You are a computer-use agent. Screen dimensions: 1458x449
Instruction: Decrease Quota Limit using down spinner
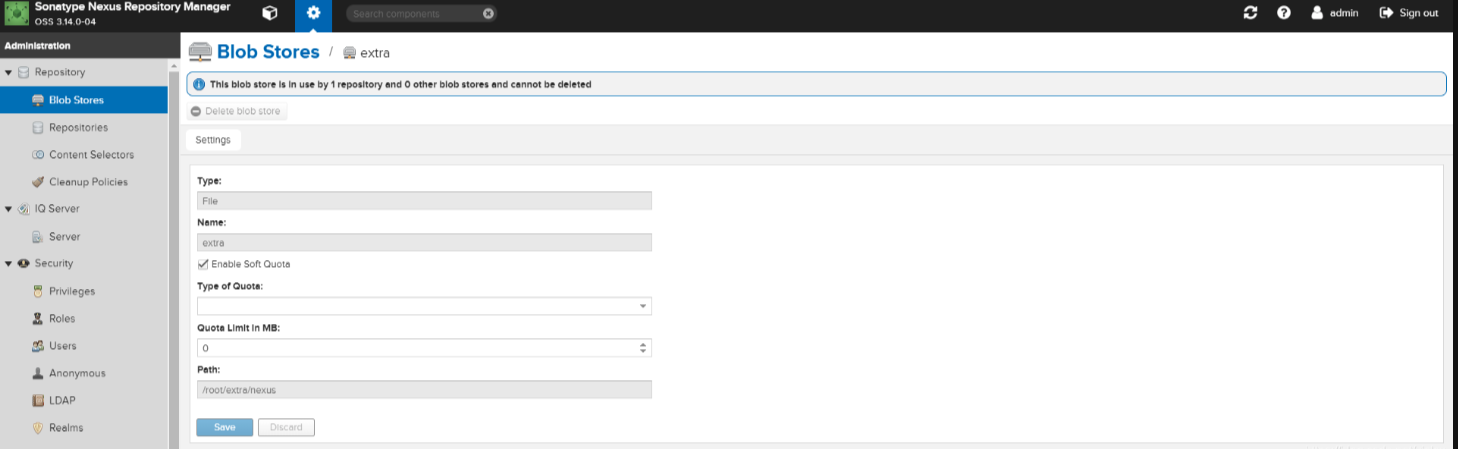tap(644, 352)
